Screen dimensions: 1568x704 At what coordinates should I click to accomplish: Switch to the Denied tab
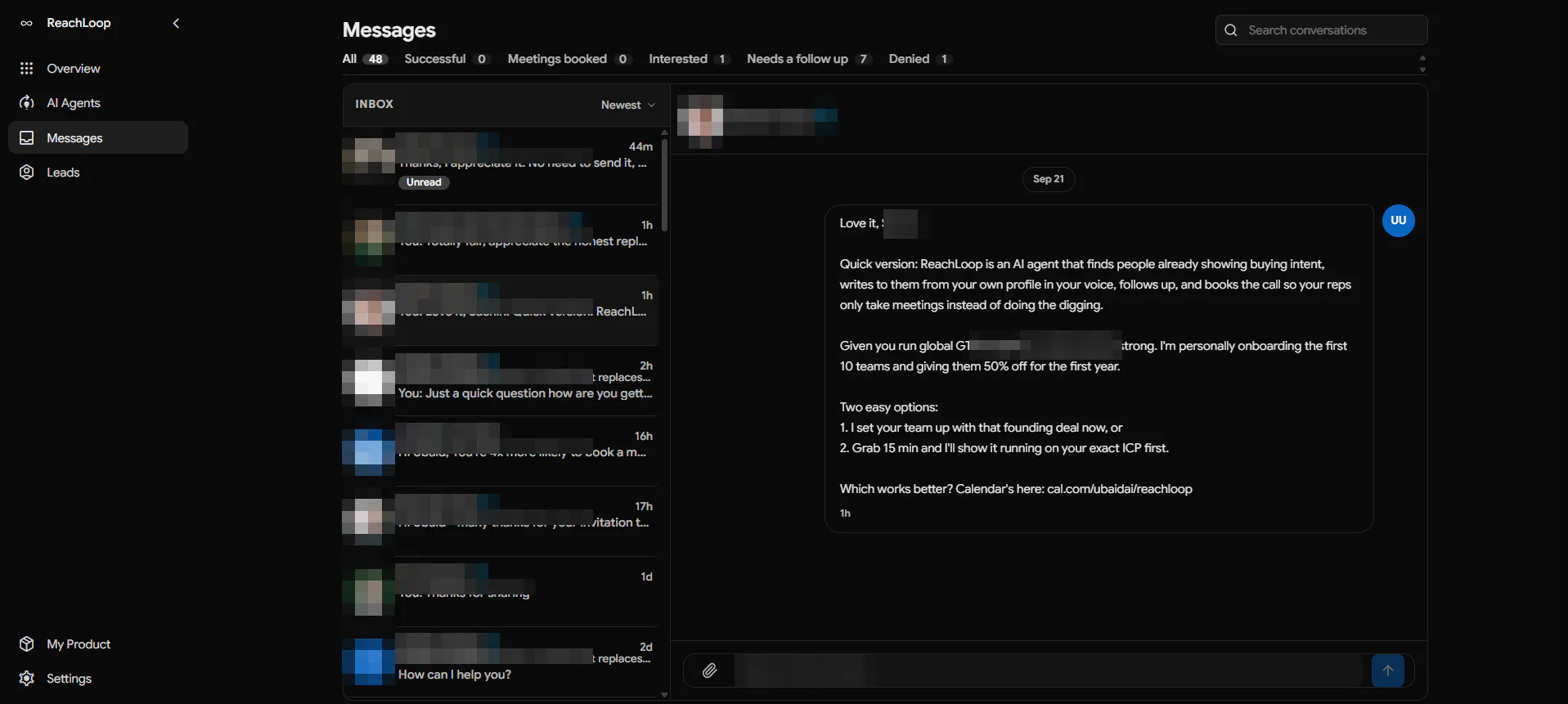[x=920, y=59]
